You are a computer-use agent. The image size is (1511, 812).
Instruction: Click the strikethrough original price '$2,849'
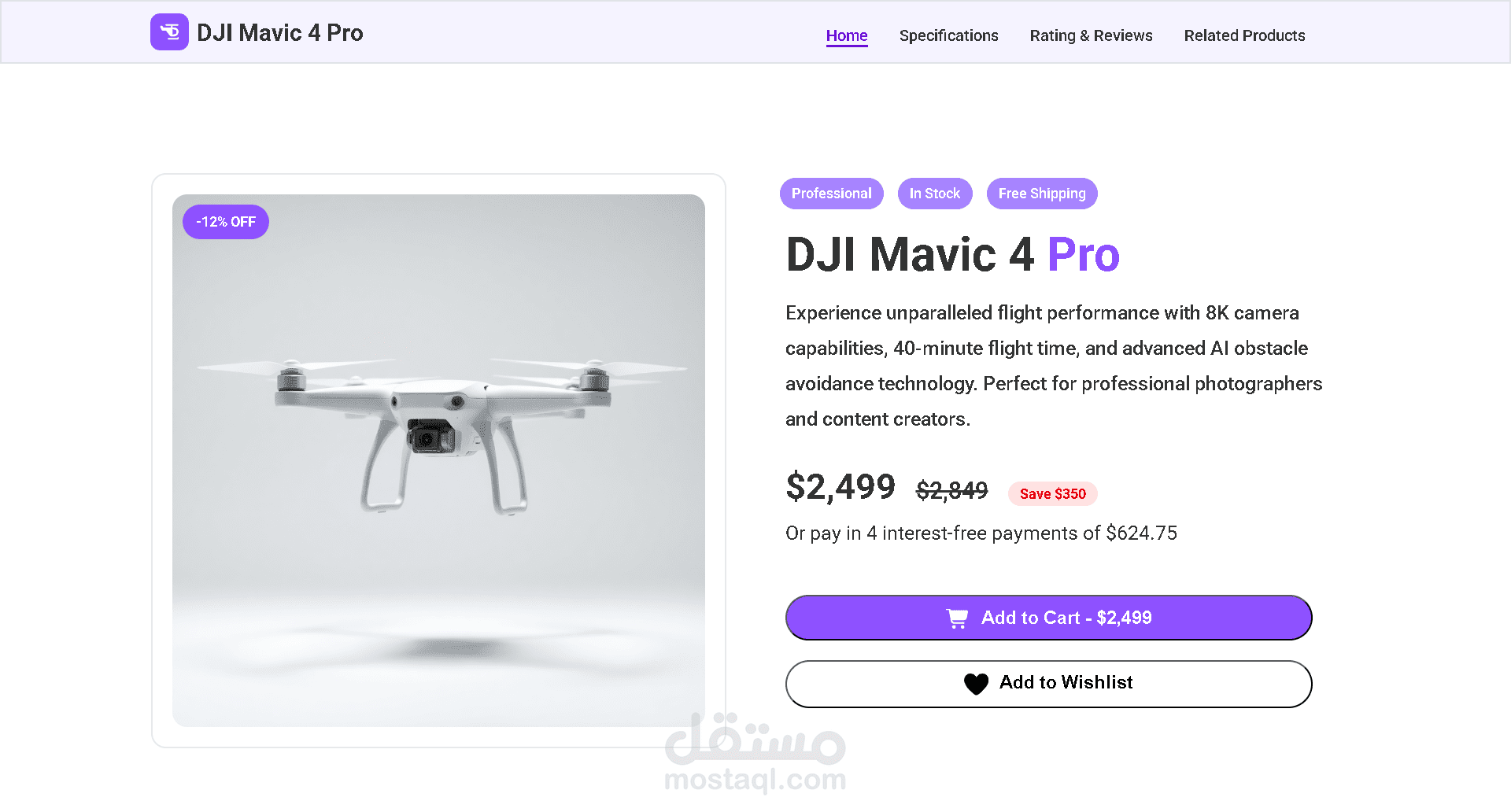[951, 490]
